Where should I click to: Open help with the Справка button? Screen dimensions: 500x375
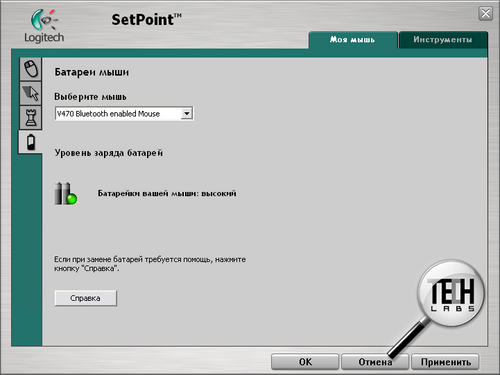click(85, 298)
